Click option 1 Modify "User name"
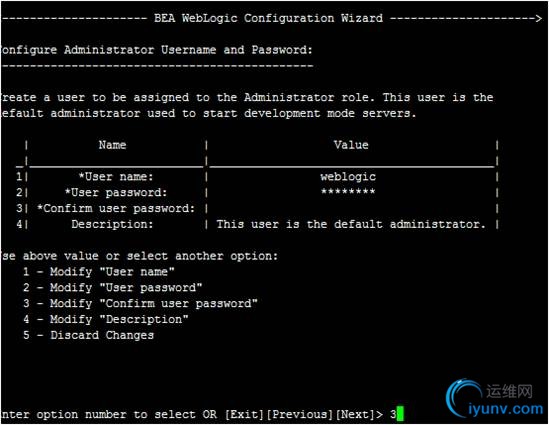The image size is (549, 425). (x=99, y=272)
